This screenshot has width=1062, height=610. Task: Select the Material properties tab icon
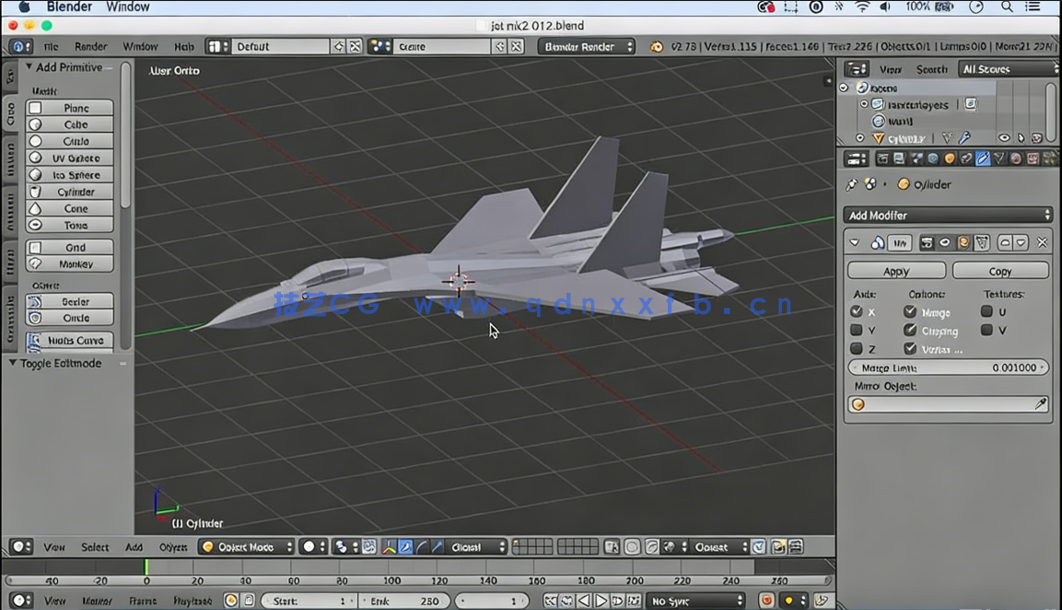click(1016, 158)
